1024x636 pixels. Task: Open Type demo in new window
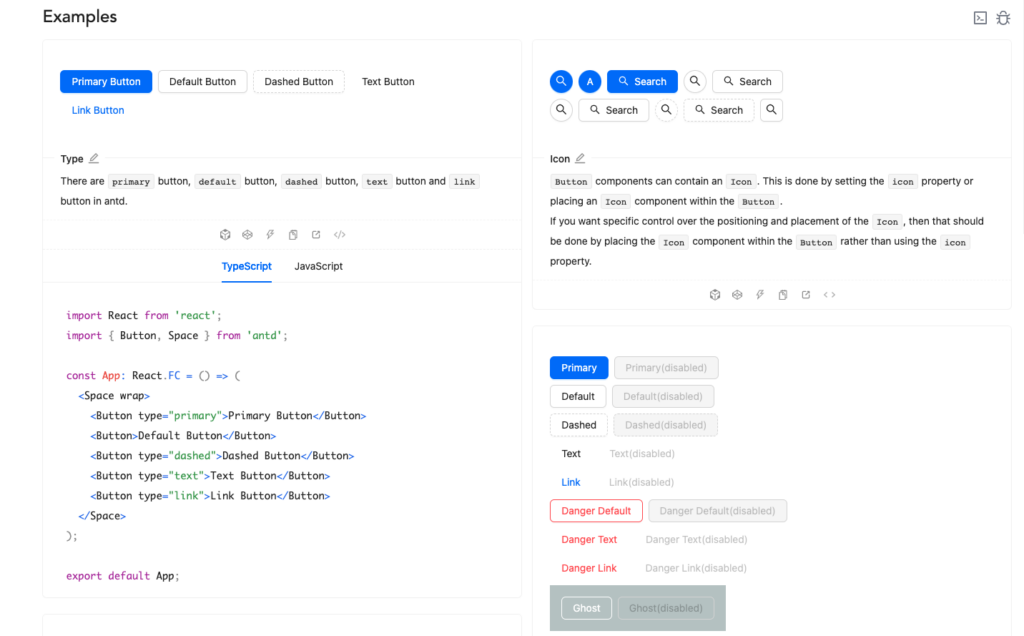point(316,235)
